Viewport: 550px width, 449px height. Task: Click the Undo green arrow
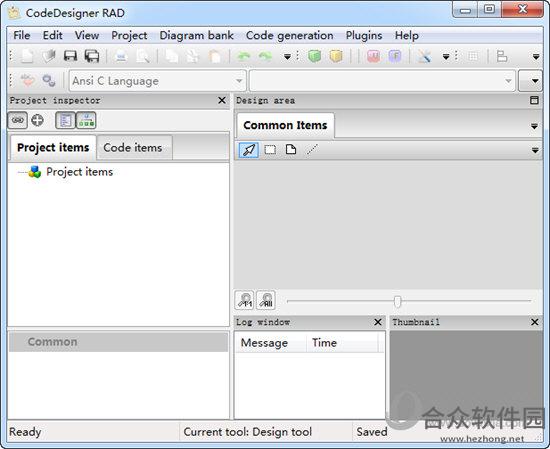(244, 56)
